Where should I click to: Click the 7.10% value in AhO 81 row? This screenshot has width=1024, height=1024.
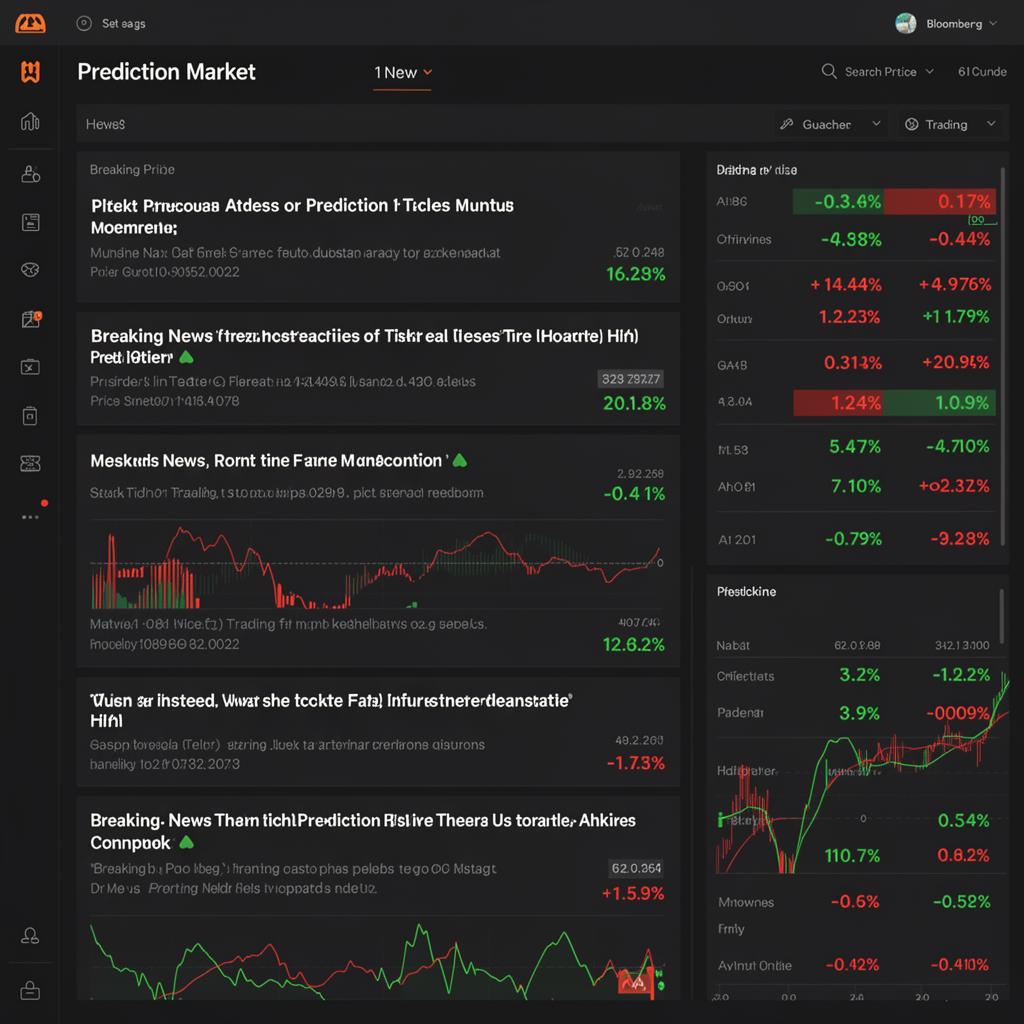point(856,486)
